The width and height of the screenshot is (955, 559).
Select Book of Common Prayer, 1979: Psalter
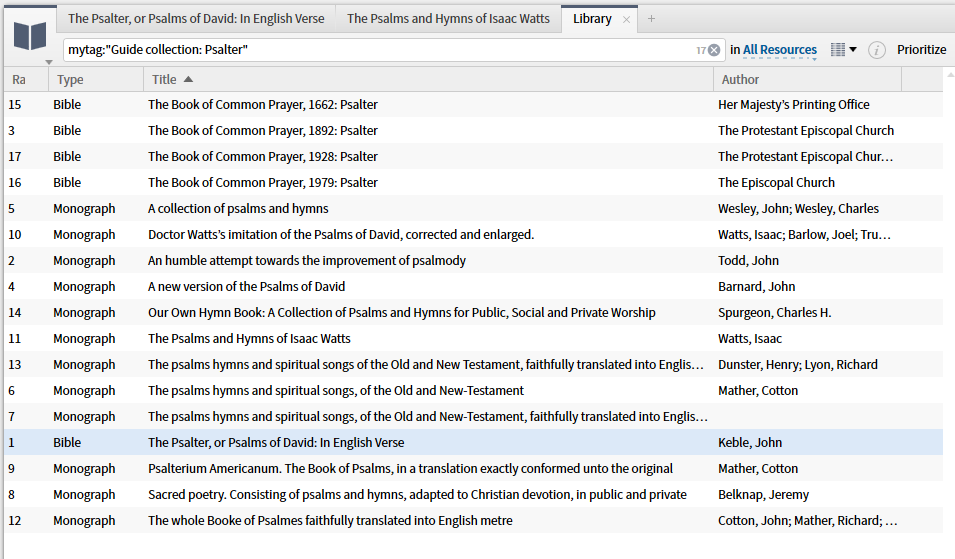click(262, 183)
